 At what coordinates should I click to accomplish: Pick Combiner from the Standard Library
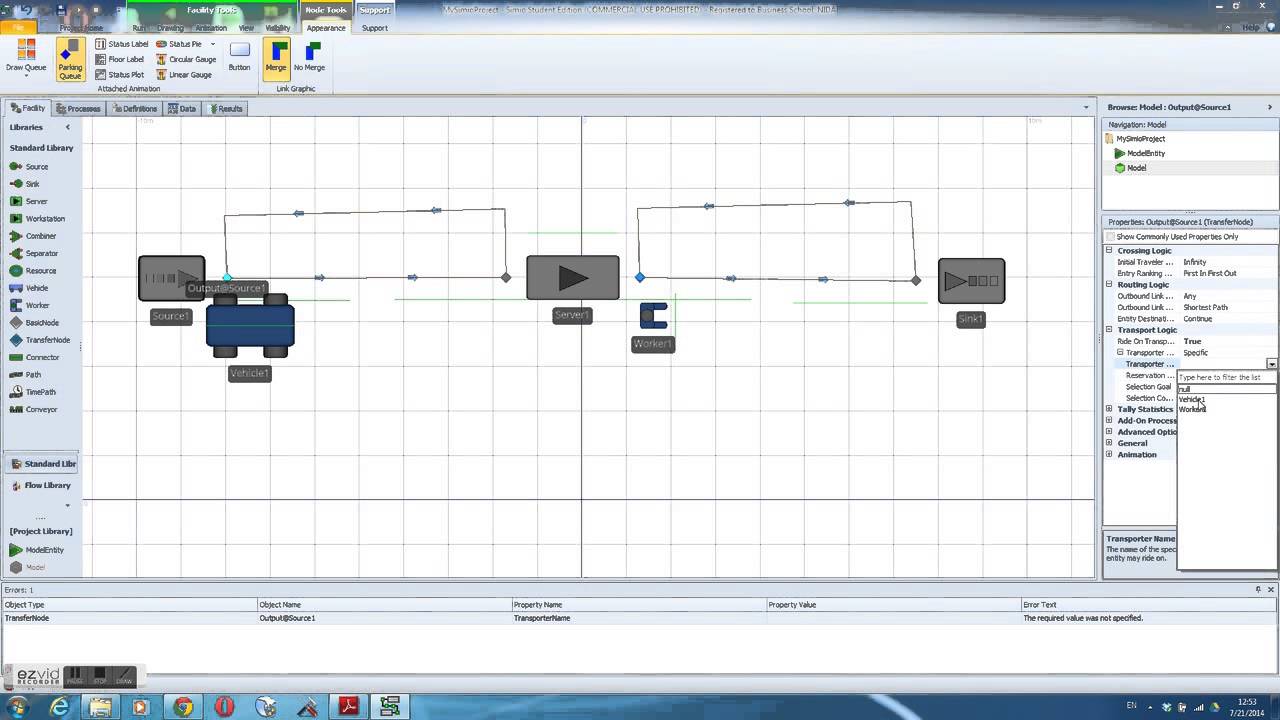coord(33,236)
